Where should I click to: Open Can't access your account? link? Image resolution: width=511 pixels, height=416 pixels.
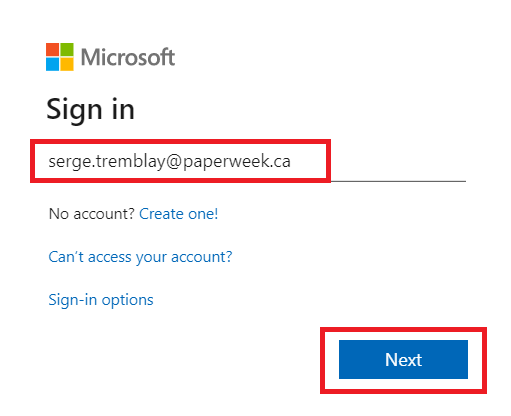tap(140, 257)
